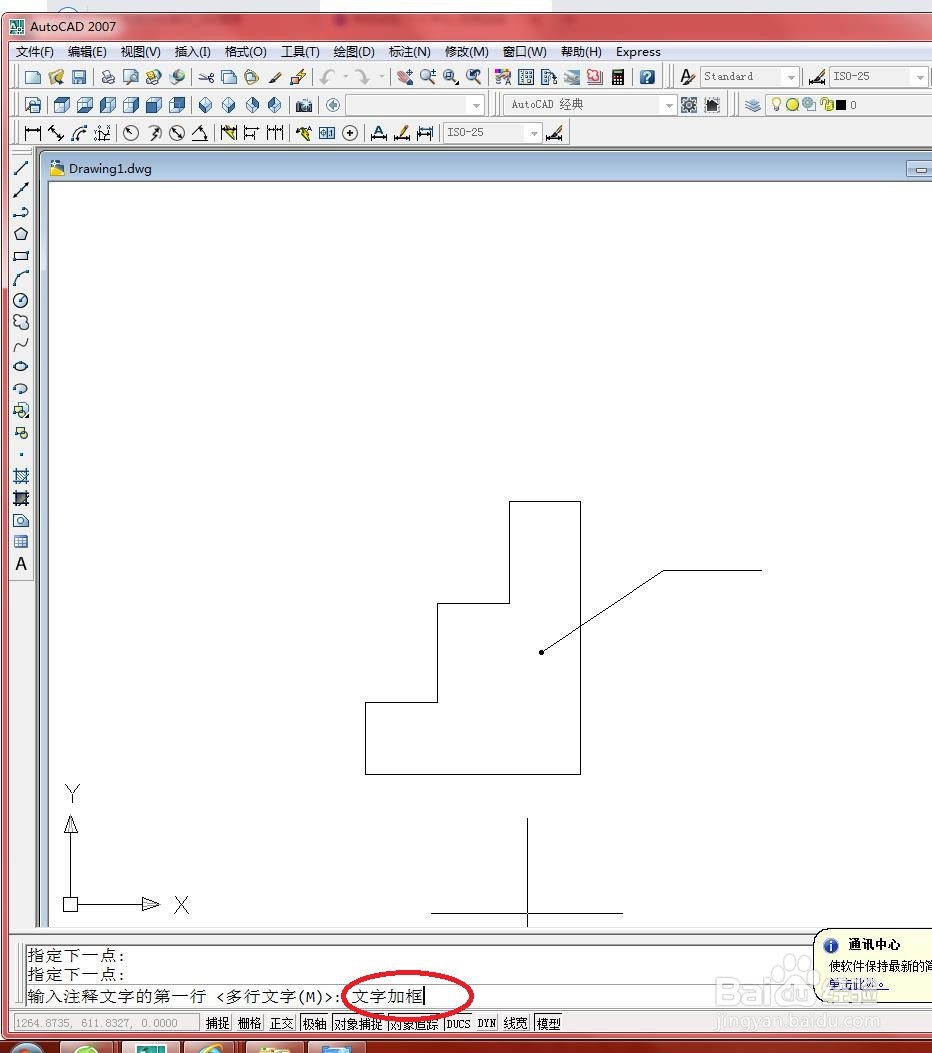This screenshot has height=1053, width=932.
Task: Select the Arc tool
Action: pos(21,278)
